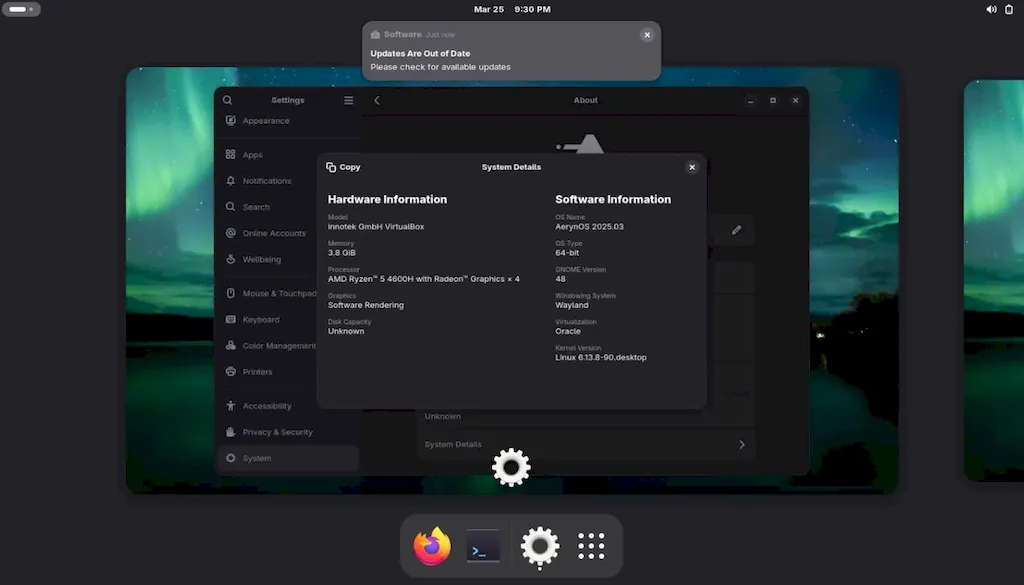Click the 3.8 GiB memory value
The height and width of the screenshot is (585, 1024).
point(342,253)
